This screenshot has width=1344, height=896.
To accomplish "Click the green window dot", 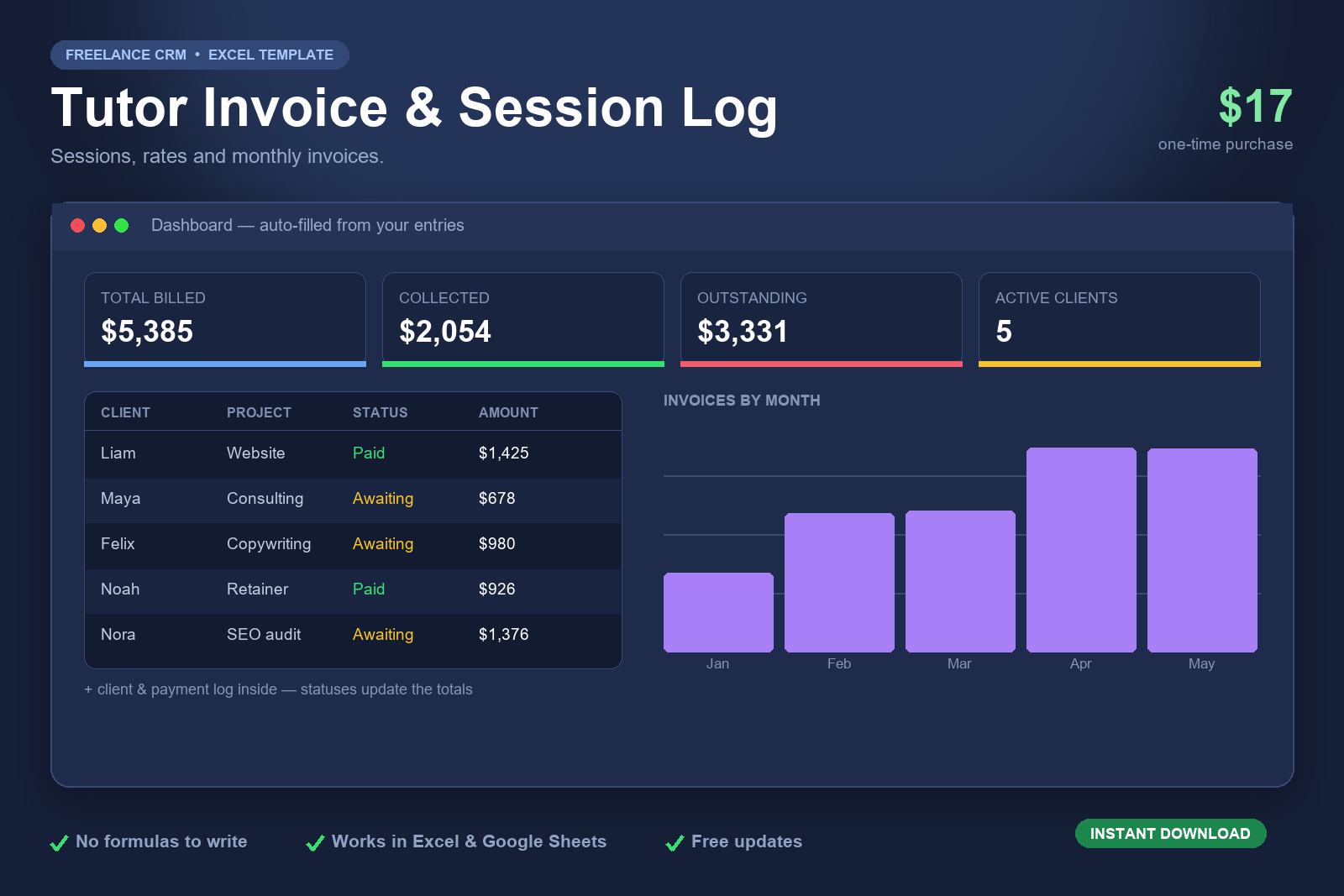I will click(x=121, y=225).
